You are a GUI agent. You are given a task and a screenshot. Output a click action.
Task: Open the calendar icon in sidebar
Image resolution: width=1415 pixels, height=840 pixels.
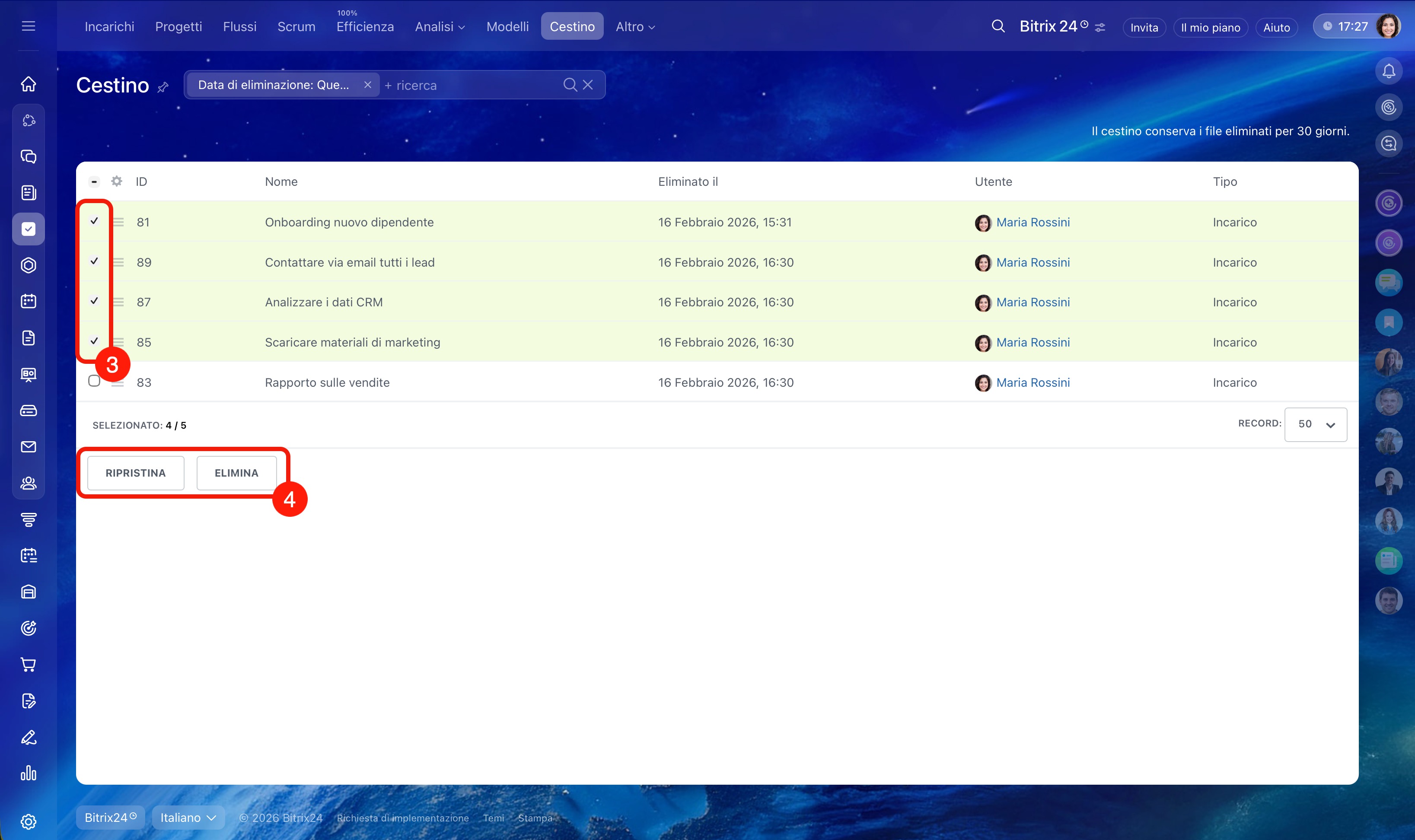pos(28,301)
